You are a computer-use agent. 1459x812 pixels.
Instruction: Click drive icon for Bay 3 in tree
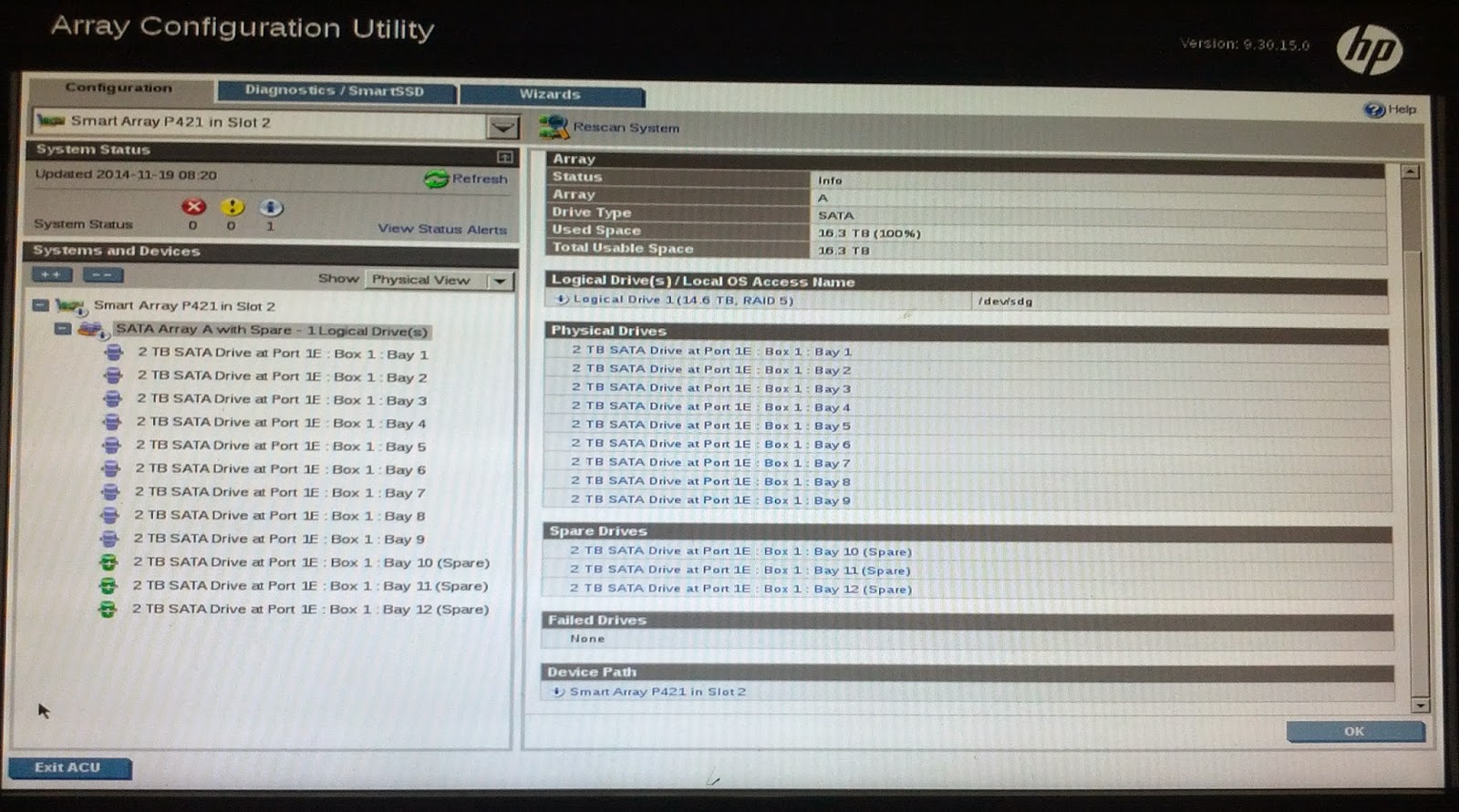(112, 398)
